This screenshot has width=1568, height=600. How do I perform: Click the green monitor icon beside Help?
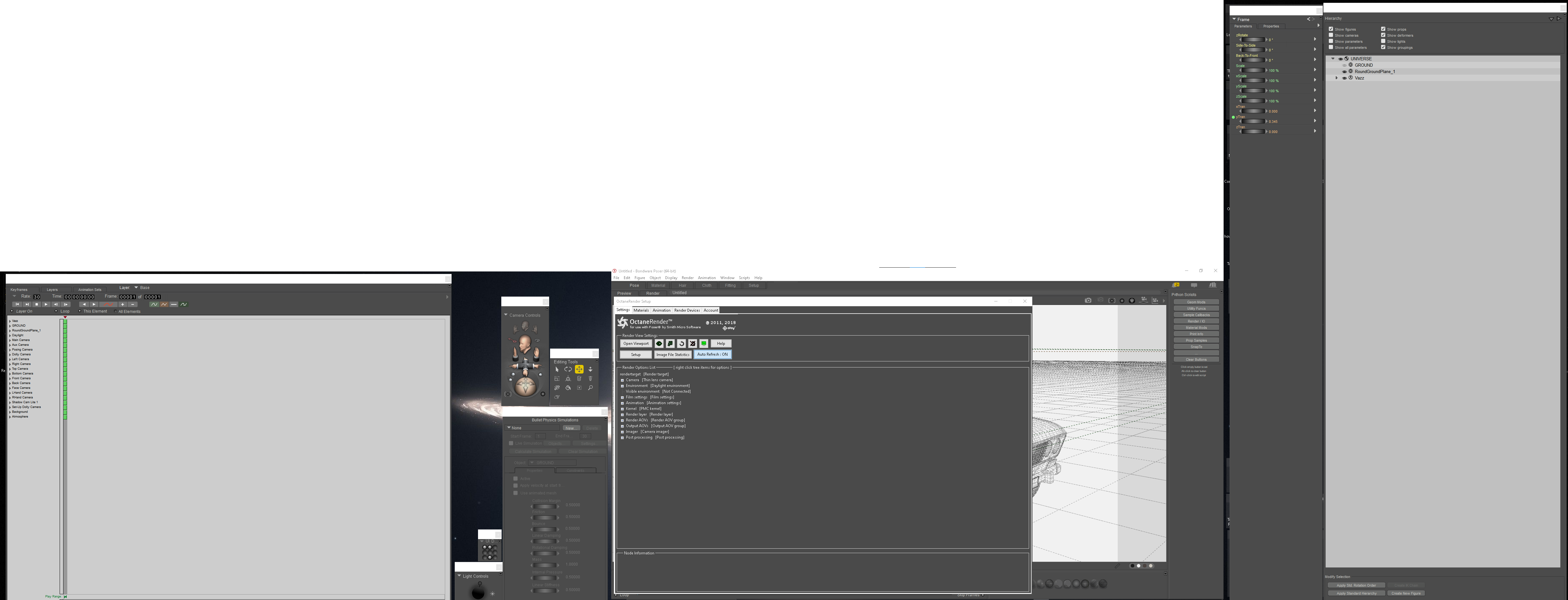704,344
